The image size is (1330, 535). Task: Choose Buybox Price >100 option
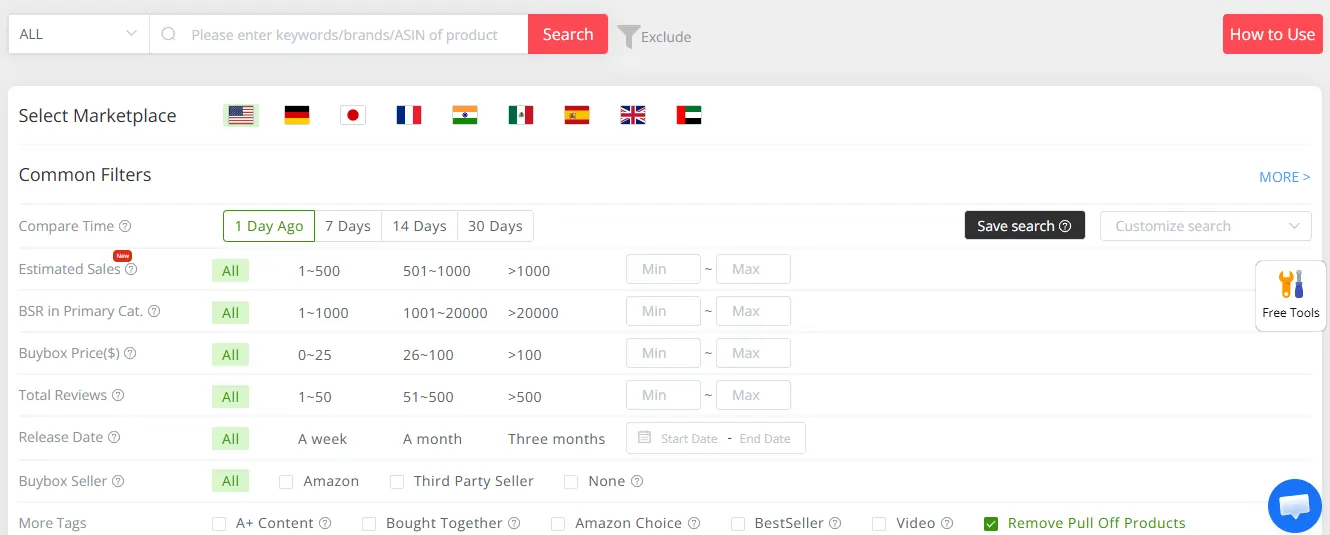coord(525,355)
